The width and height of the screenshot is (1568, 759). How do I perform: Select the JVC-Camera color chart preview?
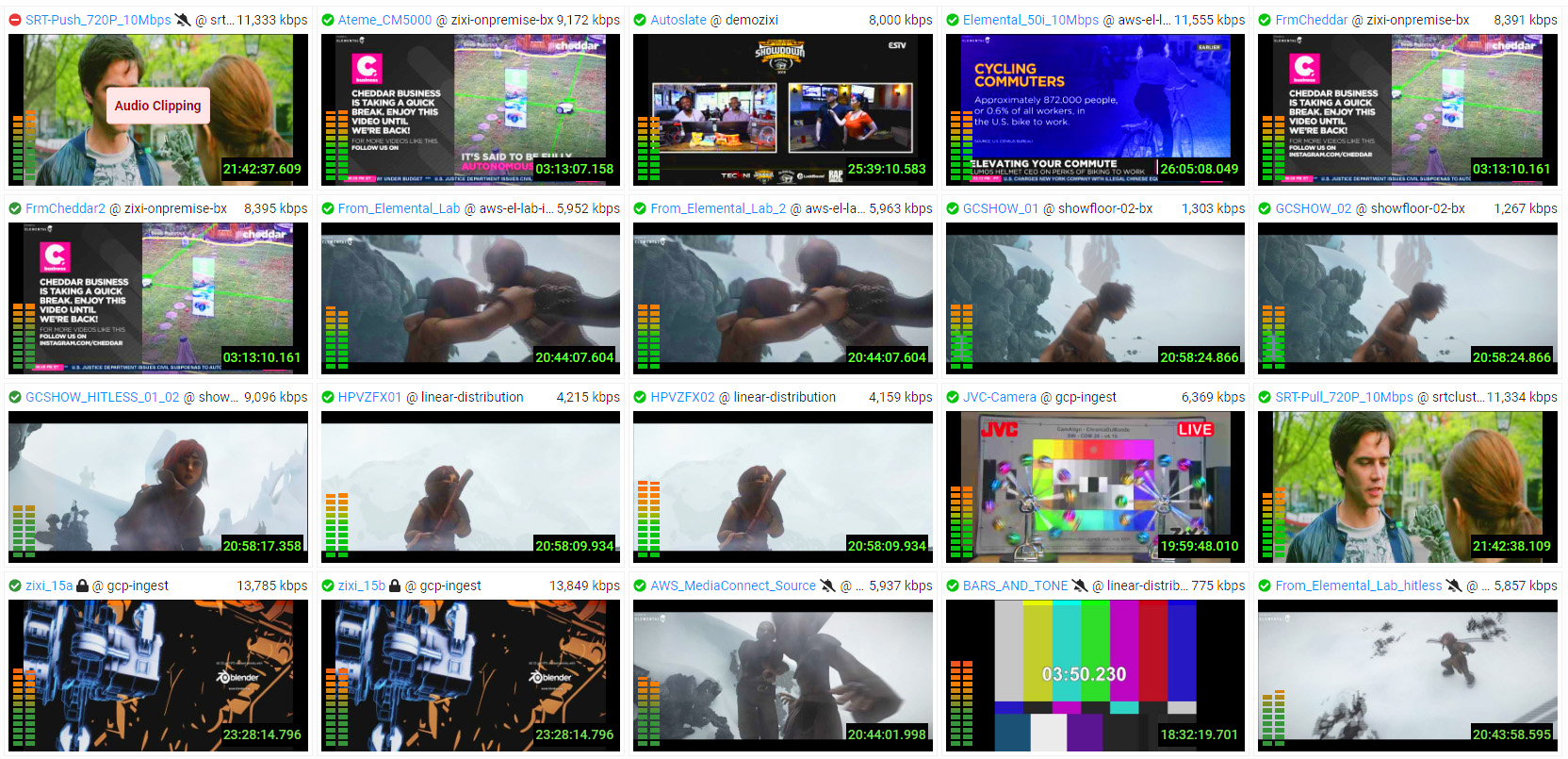point(1095,487)
